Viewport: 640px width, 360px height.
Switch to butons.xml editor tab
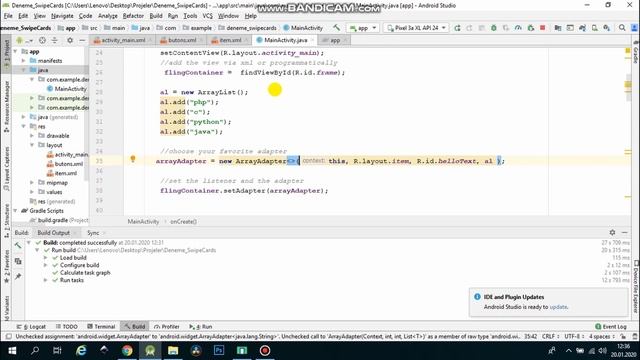tap(181, 40)
